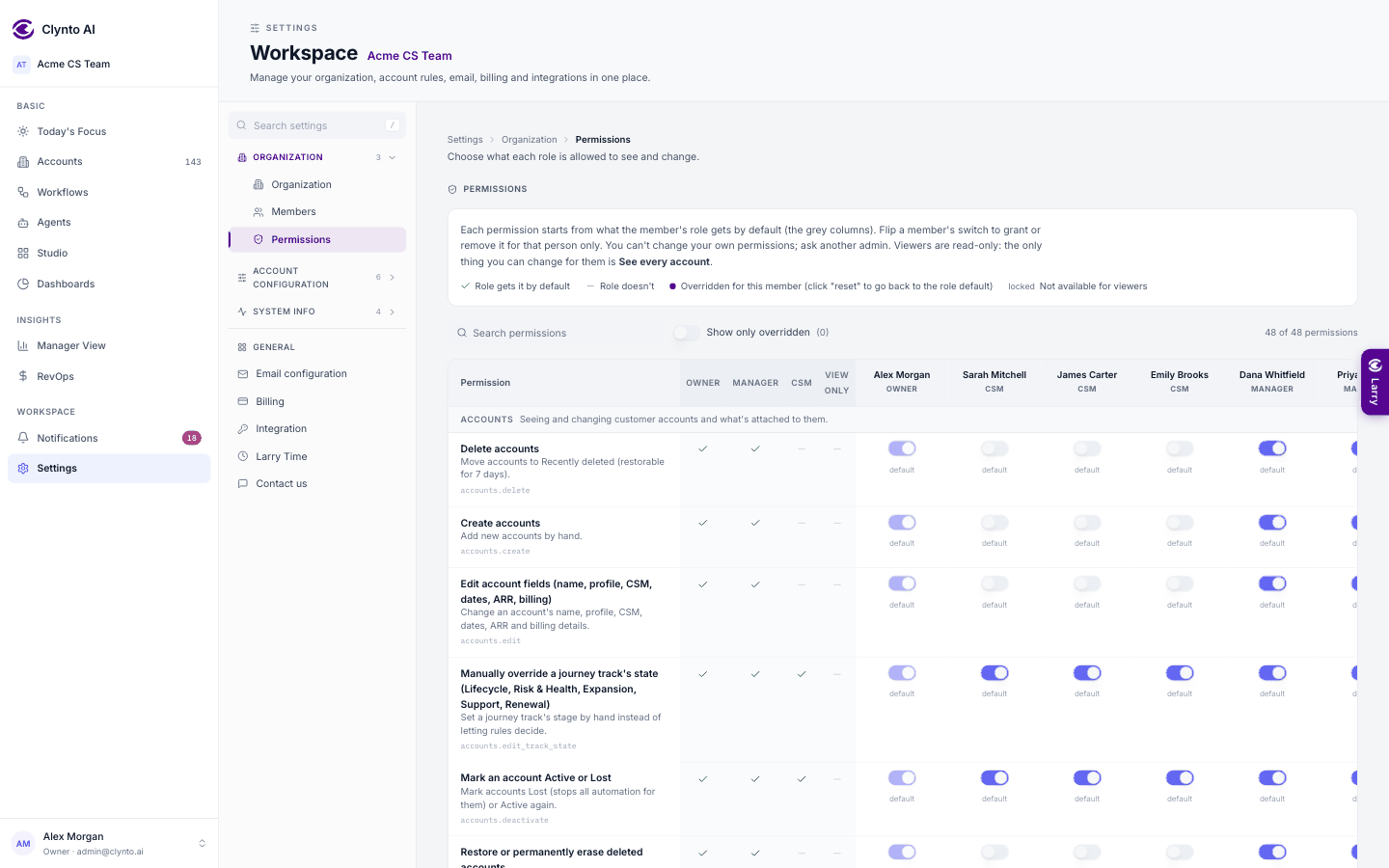
Task: Open Billing settings
Action: [317, 401]
